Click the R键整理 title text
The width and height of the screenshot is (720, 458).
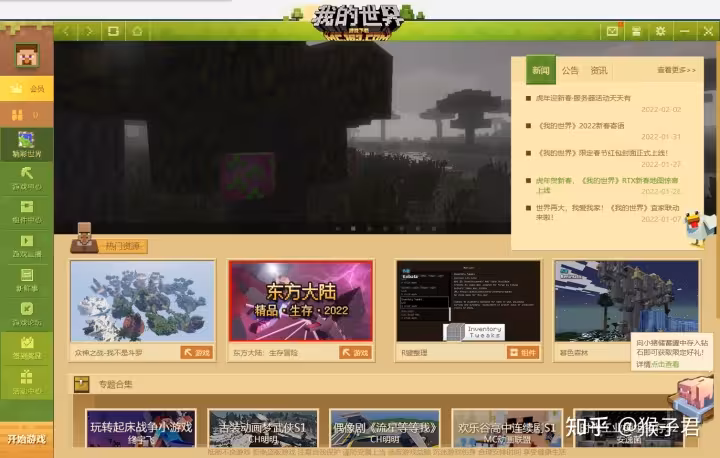pyautogui.click(x=414, y=353)
